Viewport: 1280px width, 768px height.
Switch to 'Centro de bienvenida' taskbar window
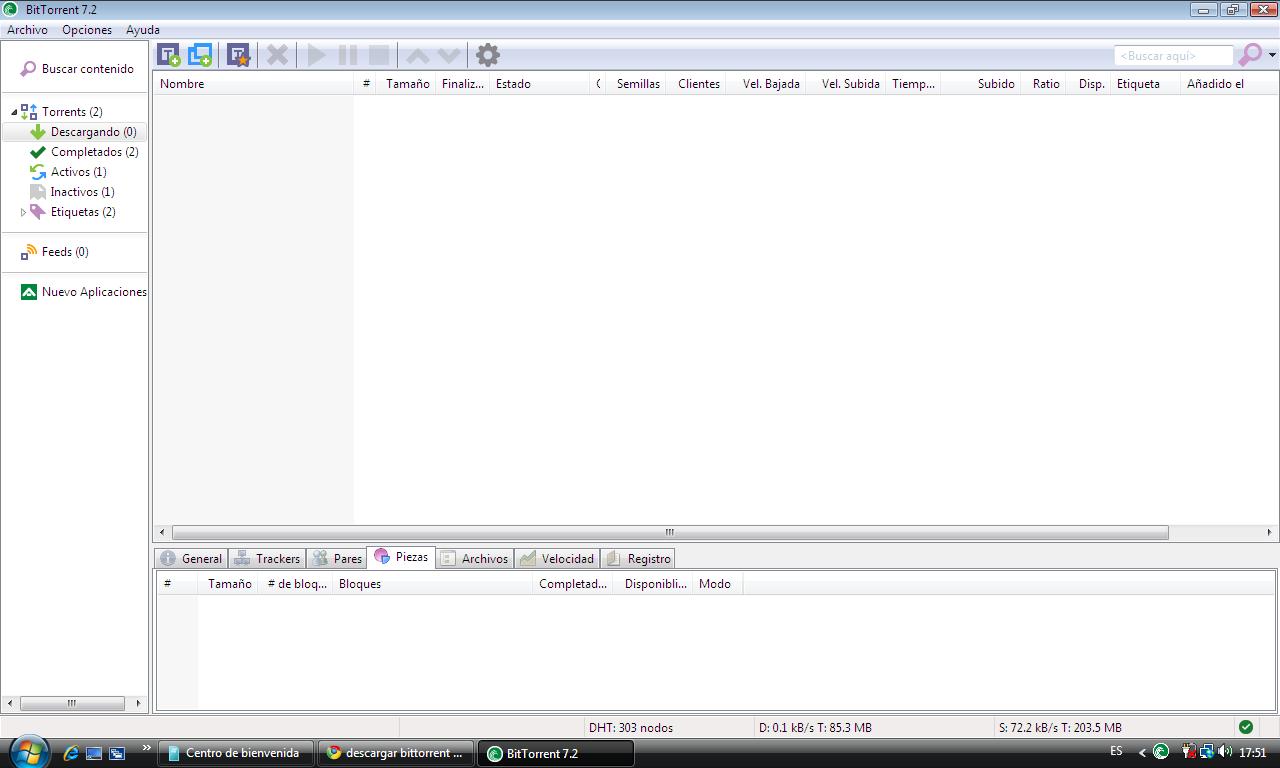[236, 753]
